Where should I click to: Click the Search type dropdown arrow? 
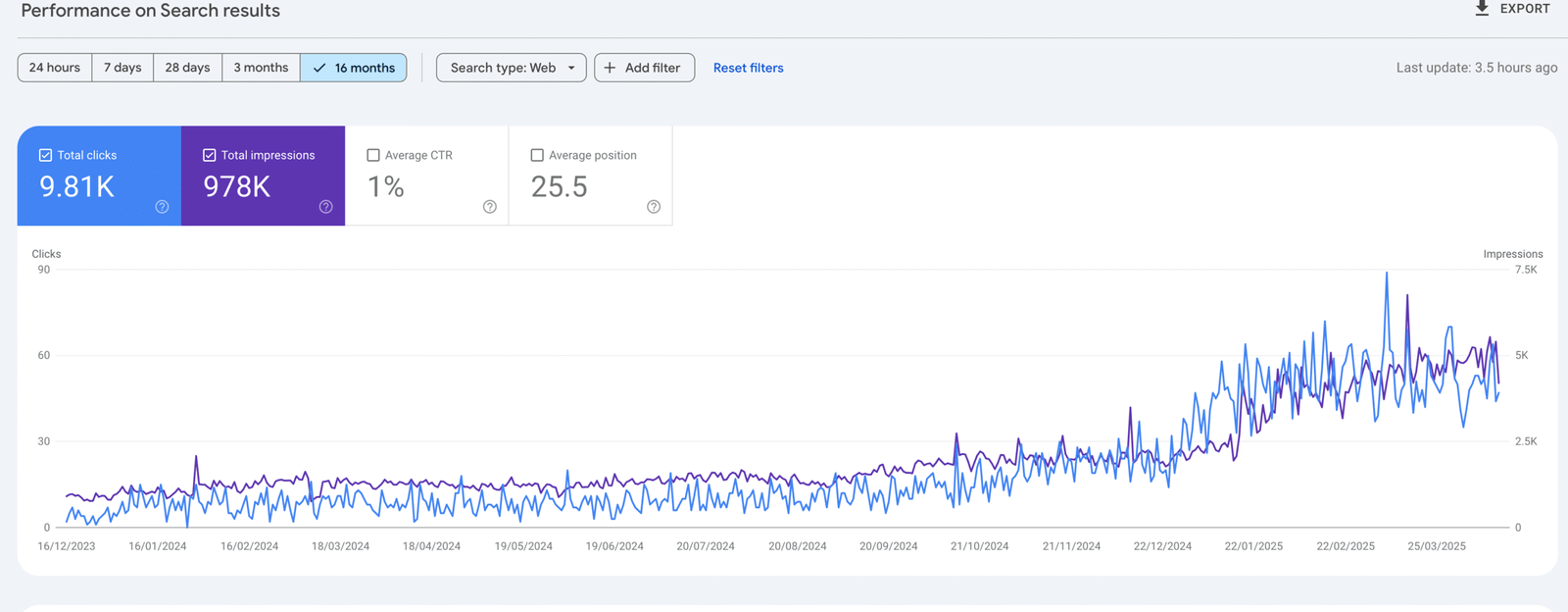point(571,68)
